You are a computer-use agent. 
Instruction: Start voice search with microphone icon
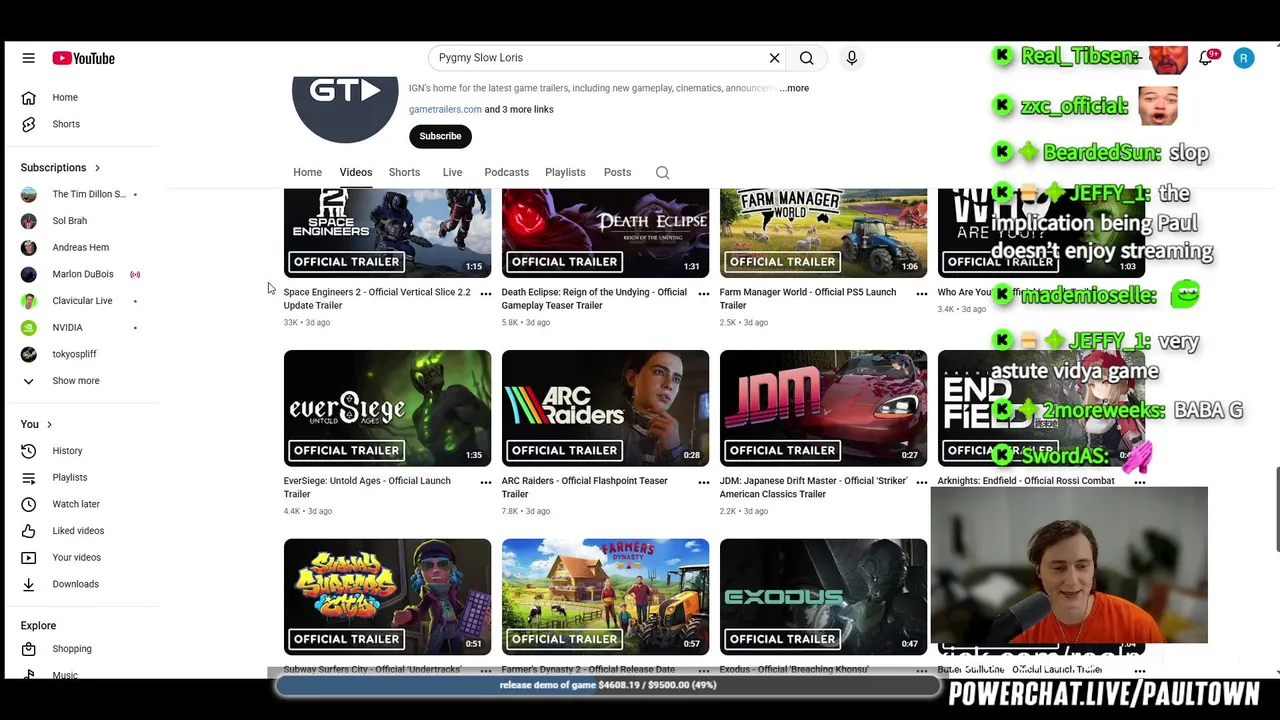pos(852,58)
